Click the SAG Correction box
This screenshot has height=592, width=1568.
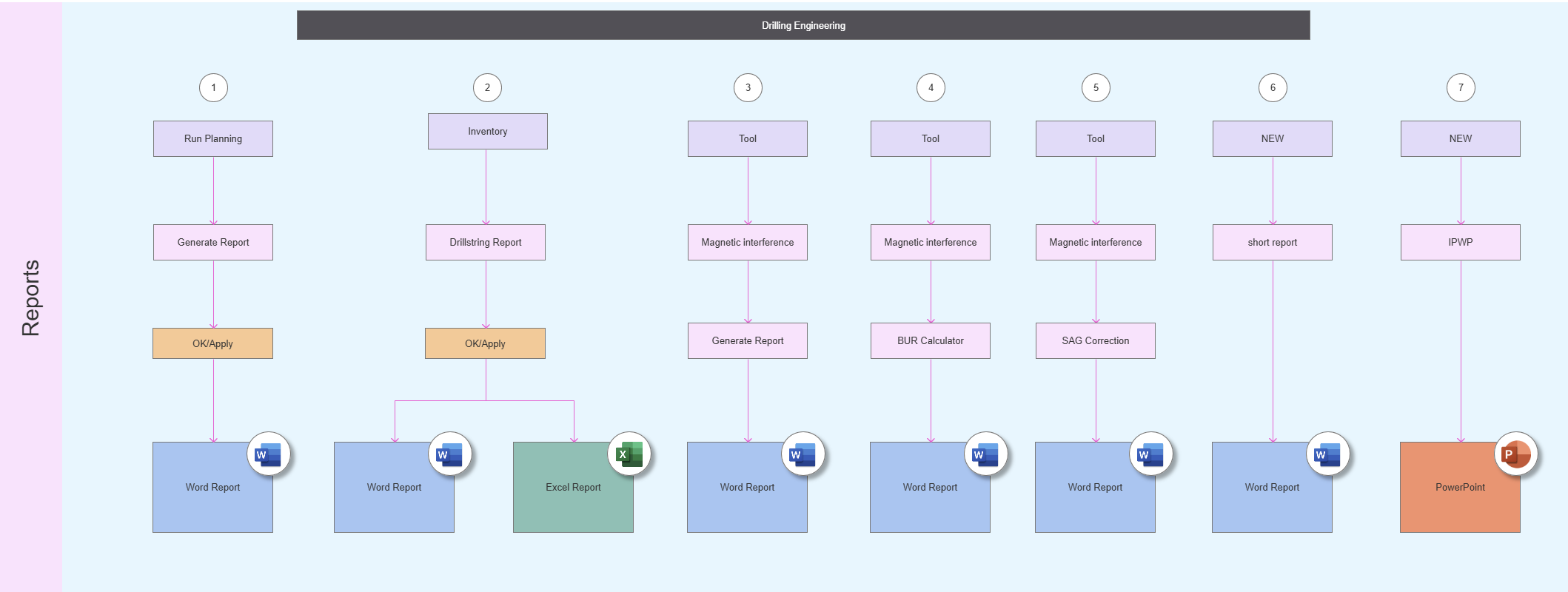(1096, 340)
